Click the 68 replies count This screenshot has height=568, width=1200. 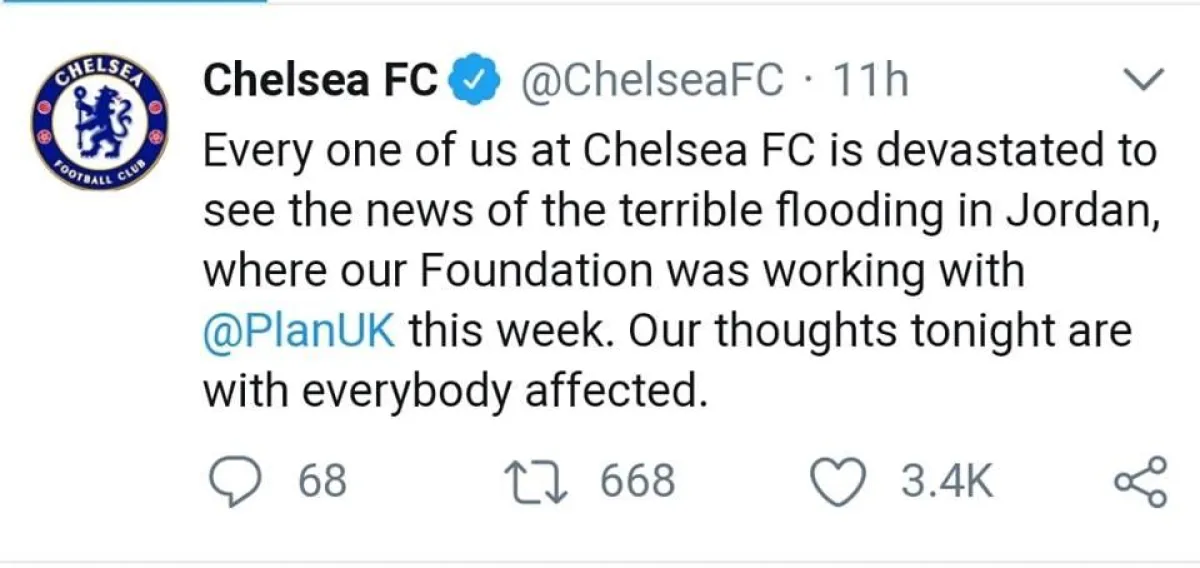coord(323,482)
